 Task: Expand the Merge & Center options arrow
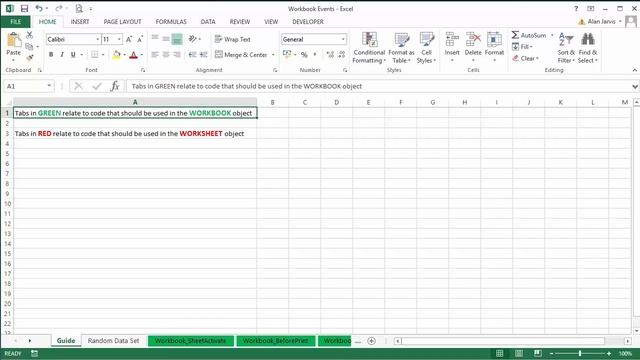[x=273, y=55]
